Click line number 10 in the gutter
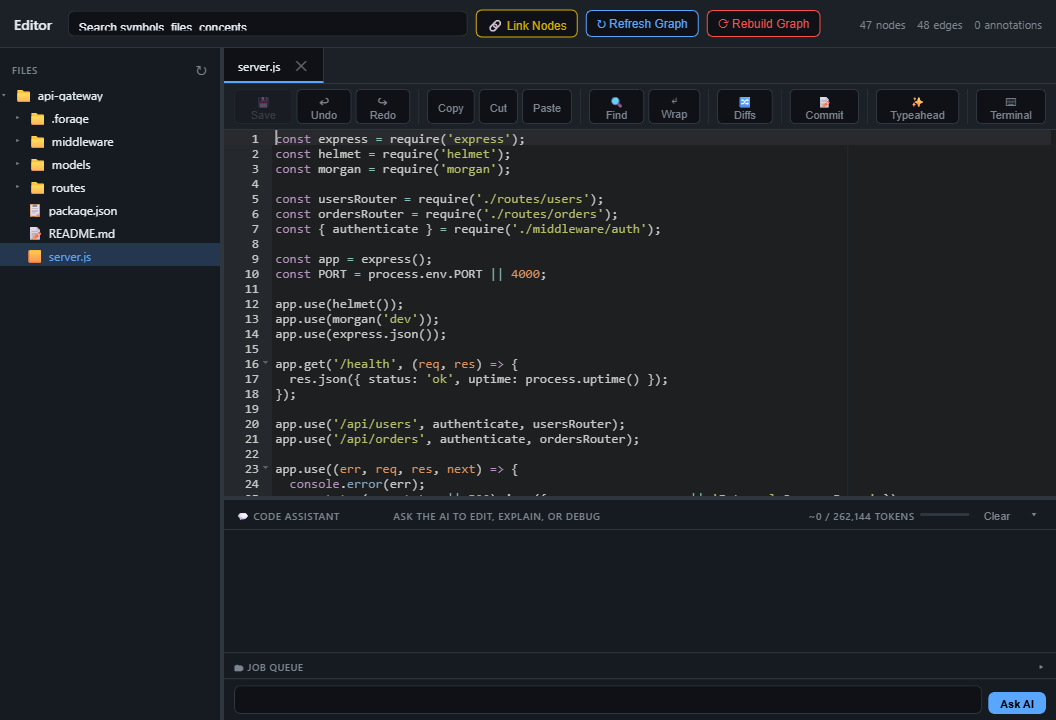1056x720 pixels. pos(251,274)
